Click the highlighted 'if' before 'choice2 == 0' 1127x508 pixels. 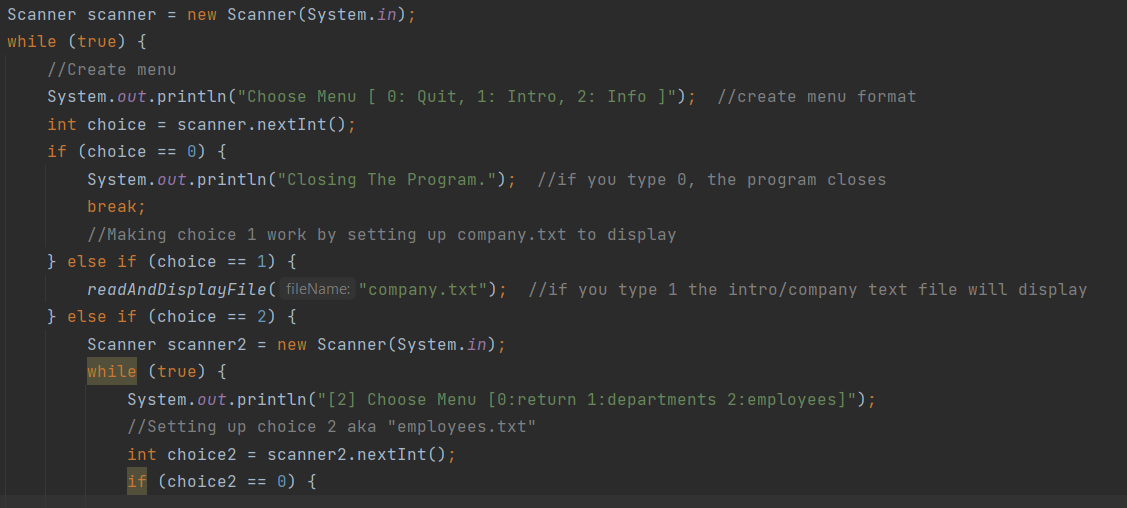(x=137, y=481)
